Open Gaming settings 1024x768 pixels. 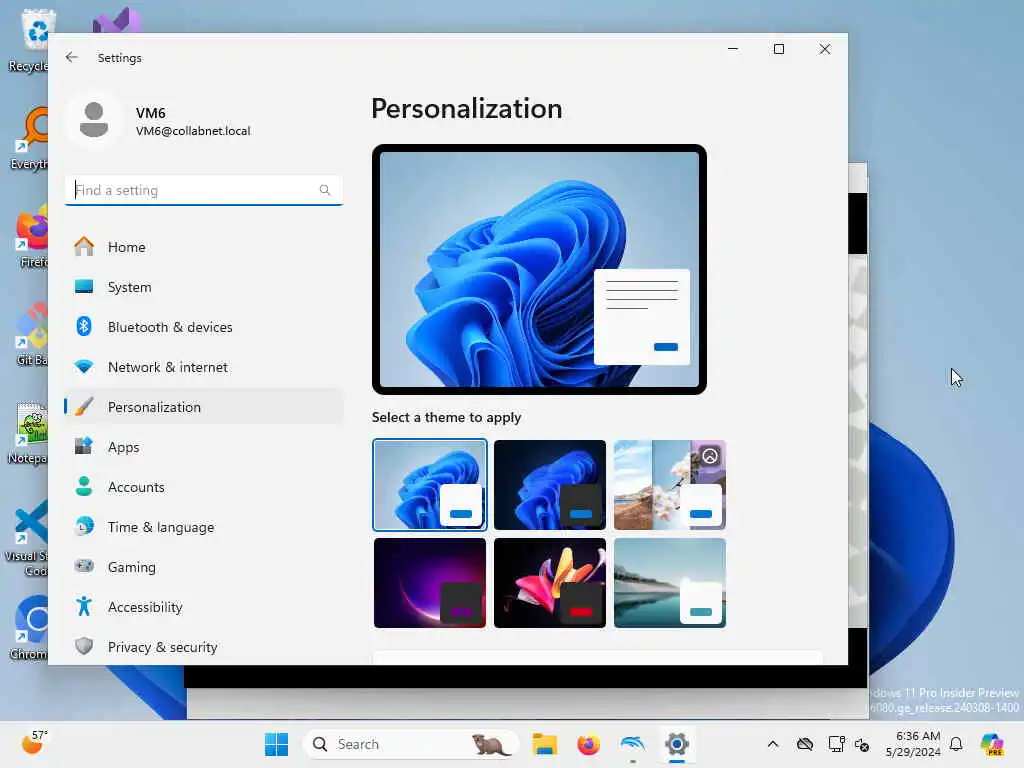point(204,567)
